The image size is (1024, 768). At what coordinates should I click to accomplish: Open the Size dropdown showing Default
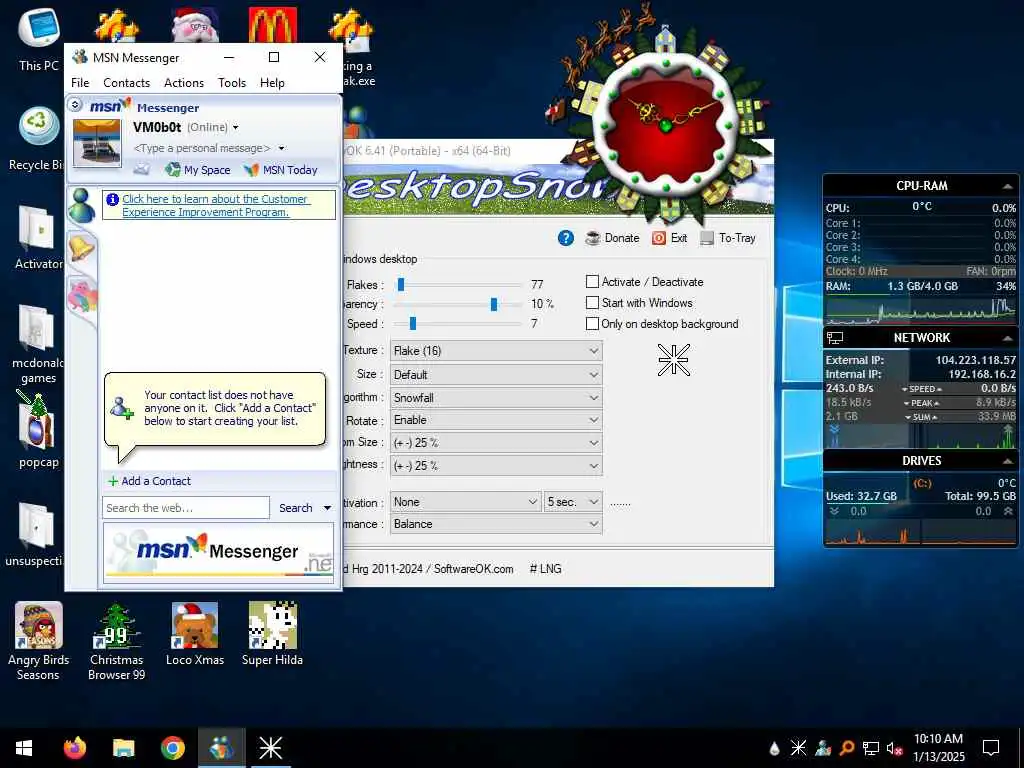tap(496, 375)
